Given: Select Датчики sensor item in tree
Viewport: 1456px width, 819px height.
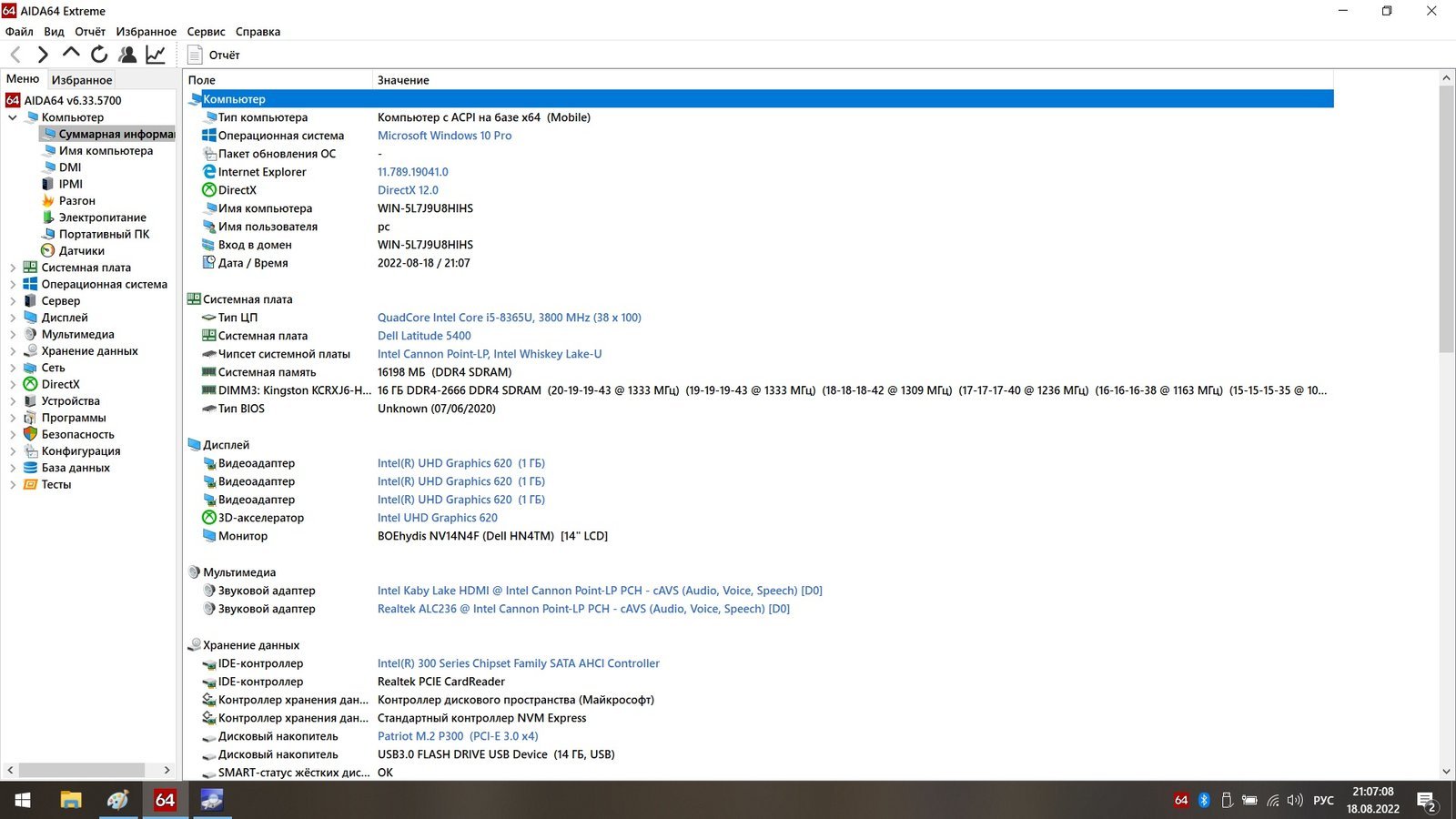Looking at the screenshot, I should (x=81, y=251).
